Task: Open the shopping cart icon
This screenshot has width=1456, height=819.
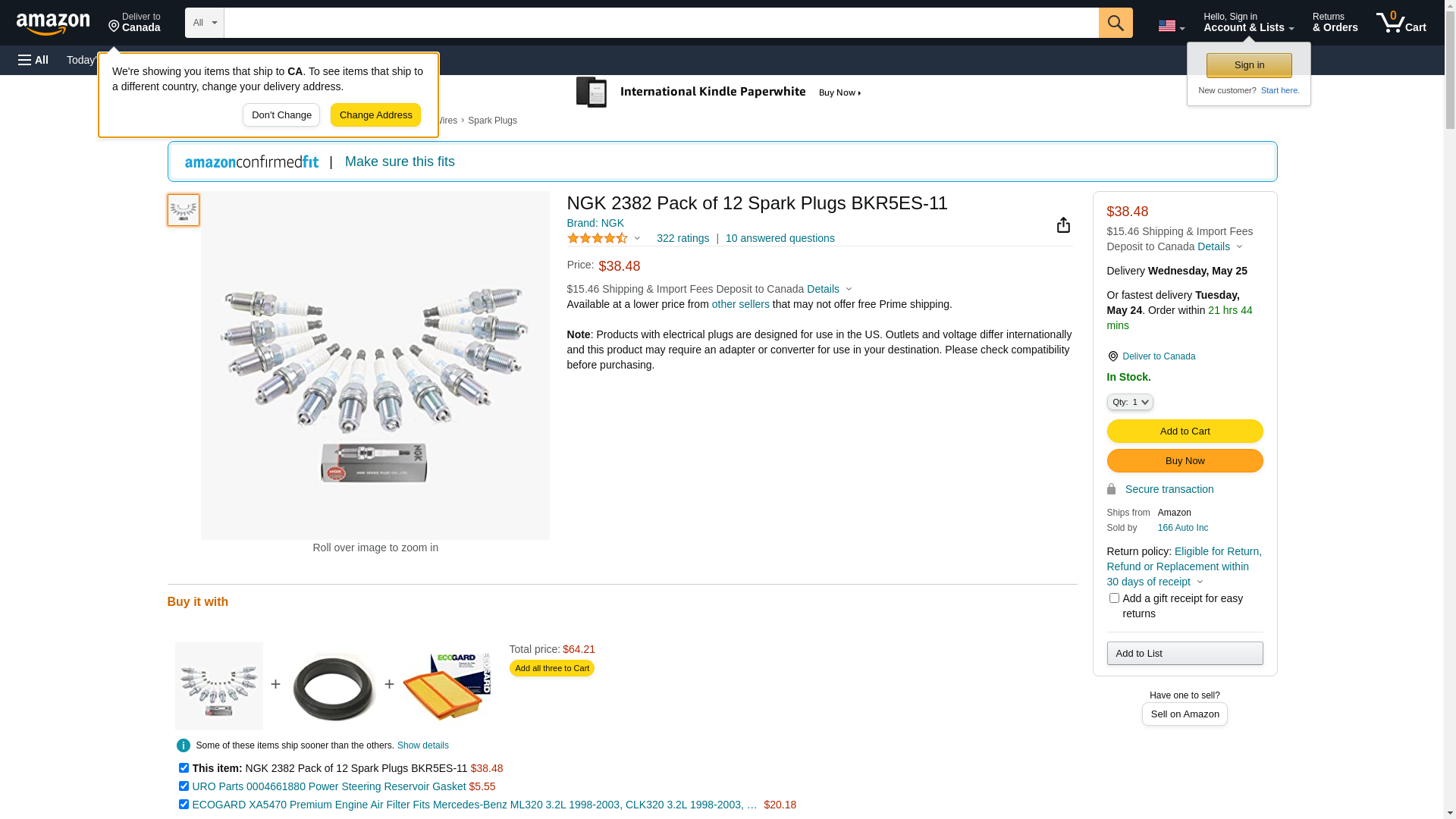Action: (x=1400, y=23)
